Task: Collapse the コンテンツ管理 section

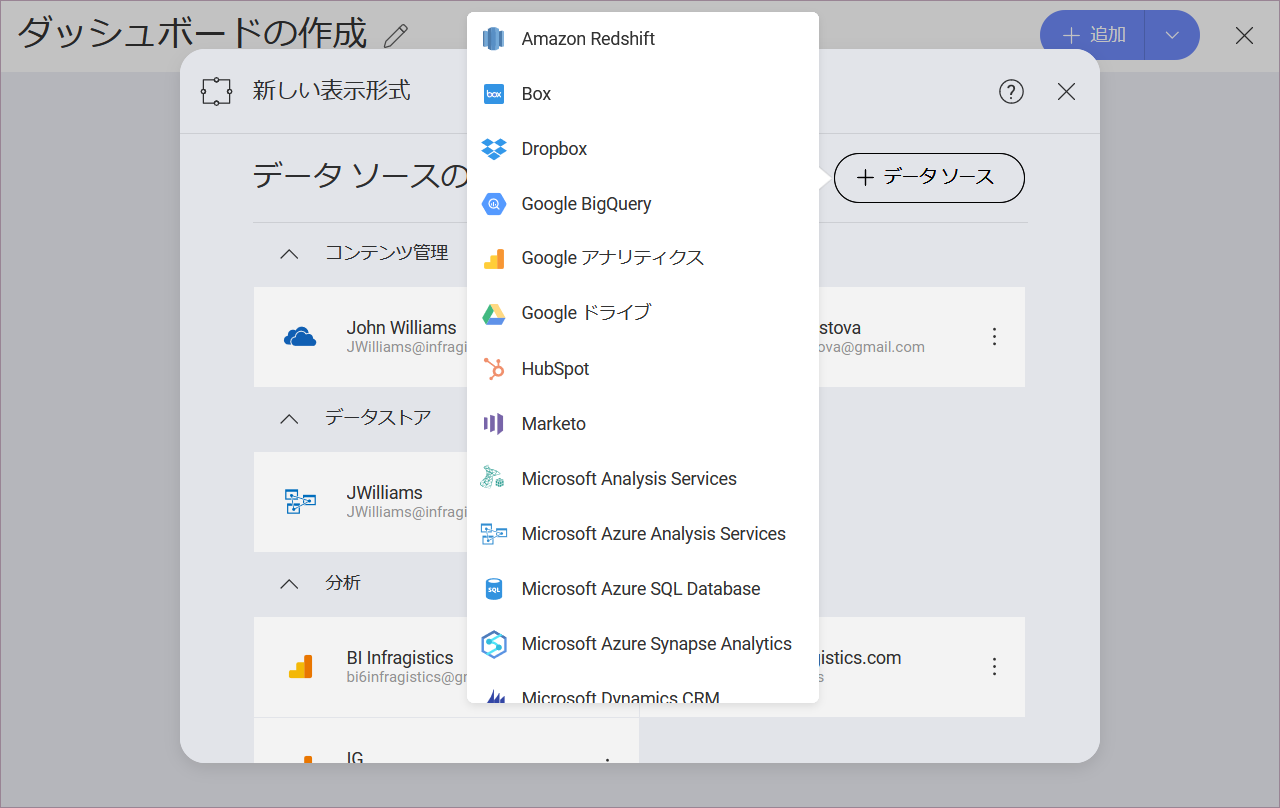Action: (289, 254)
